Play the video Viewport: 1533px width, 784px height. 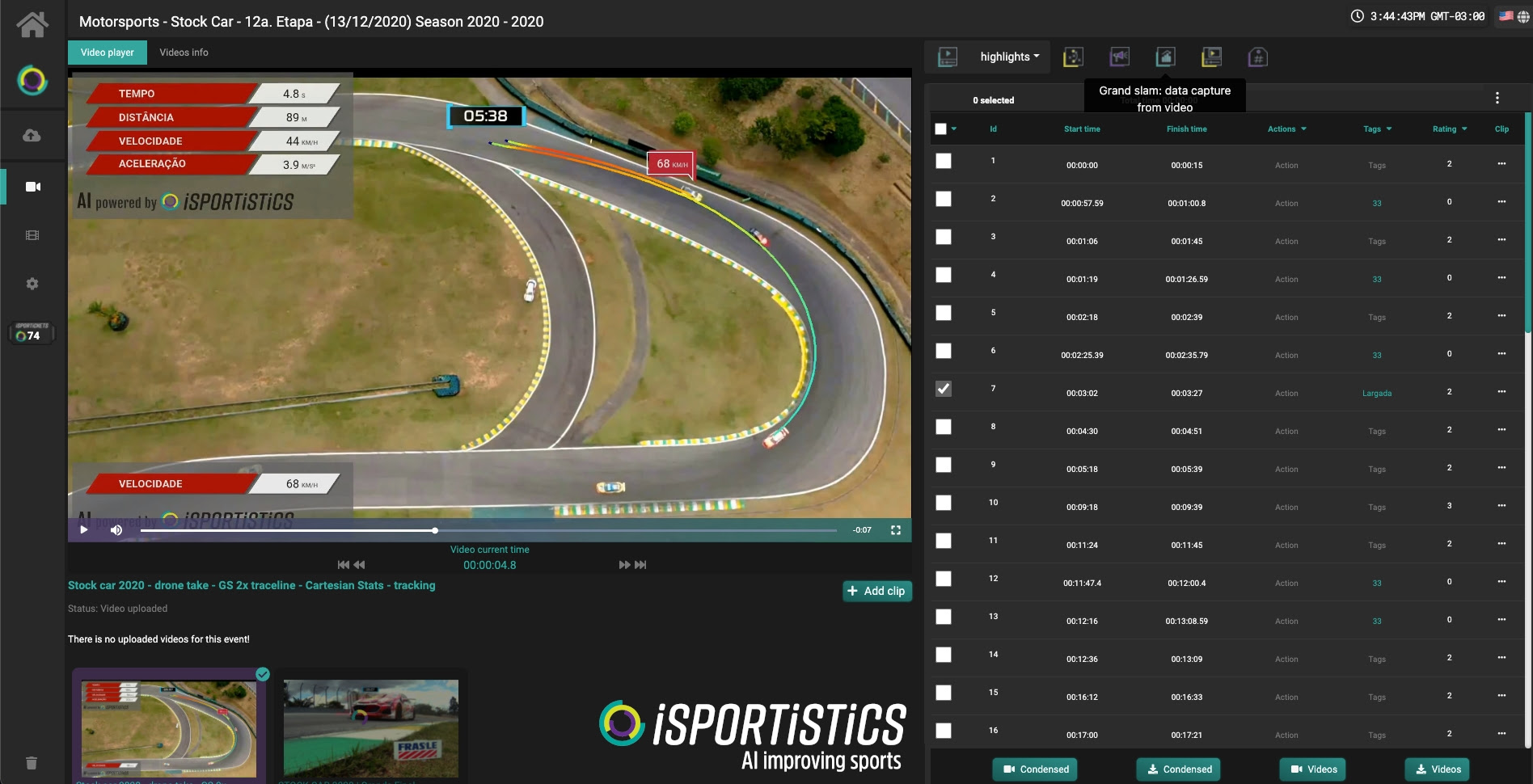point(84,530)
